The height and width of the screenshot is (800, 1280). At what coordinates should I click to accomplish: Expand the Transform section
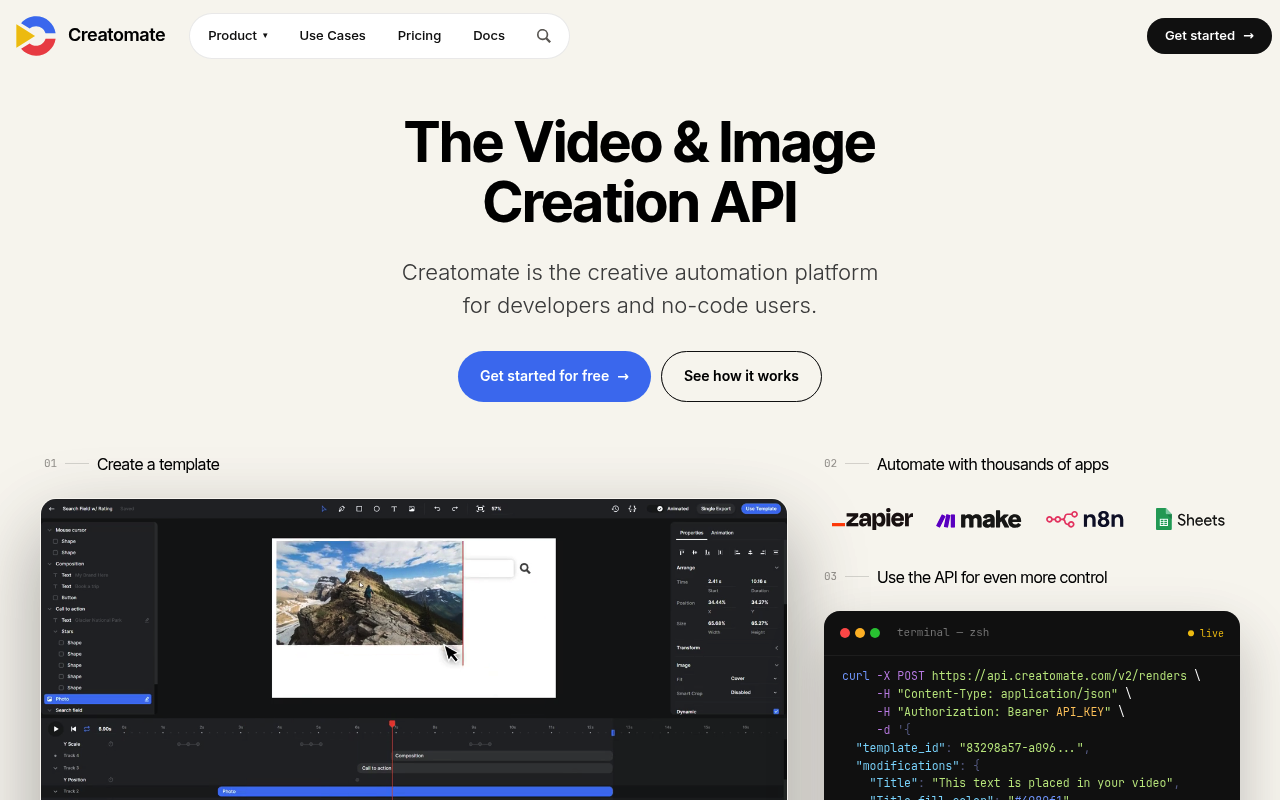click(777, 648)
